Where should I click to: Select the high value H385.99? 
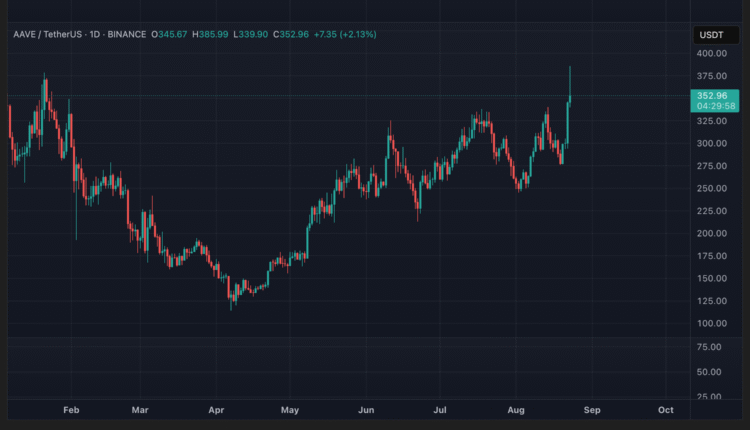click(x=214, y=34)
